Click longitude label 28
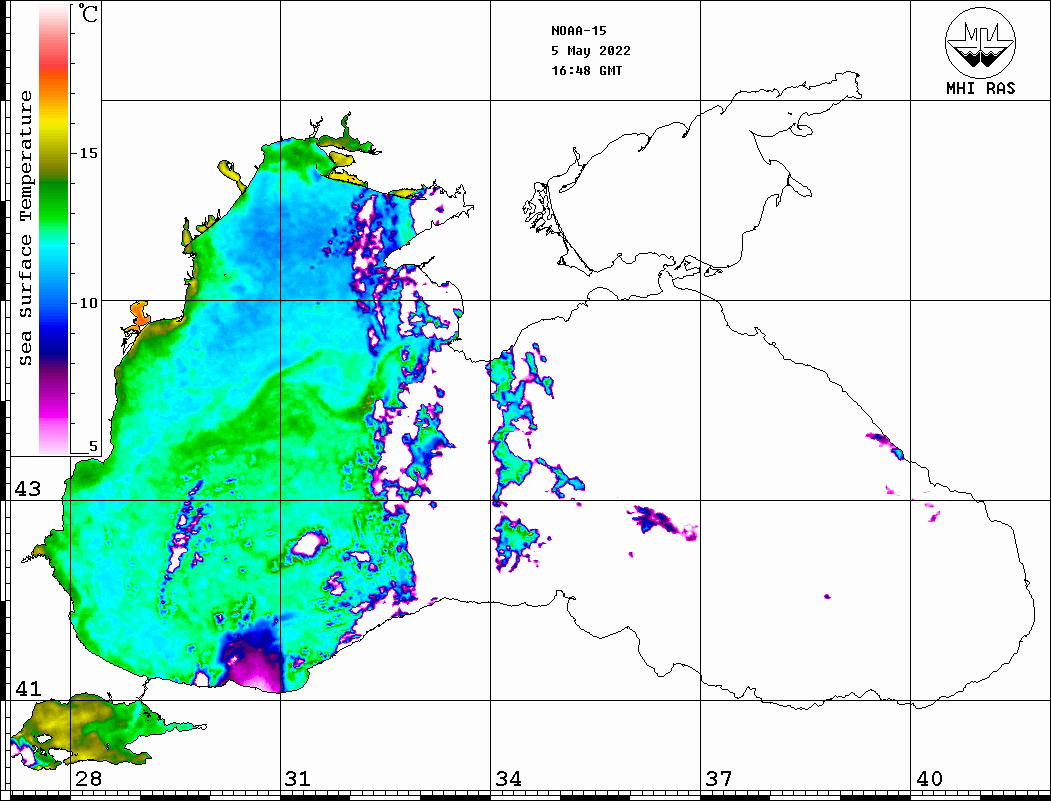 (x=88, y=778)
